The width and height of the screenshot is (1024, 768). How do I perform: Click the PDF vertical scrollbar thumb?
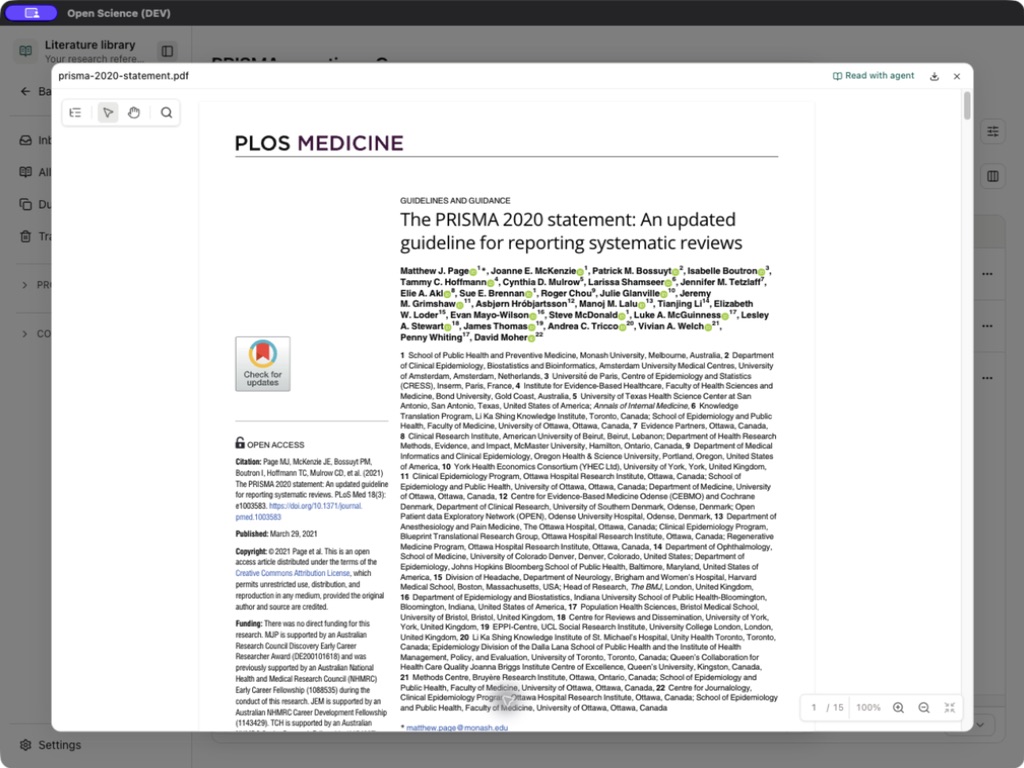coord(967,106)
